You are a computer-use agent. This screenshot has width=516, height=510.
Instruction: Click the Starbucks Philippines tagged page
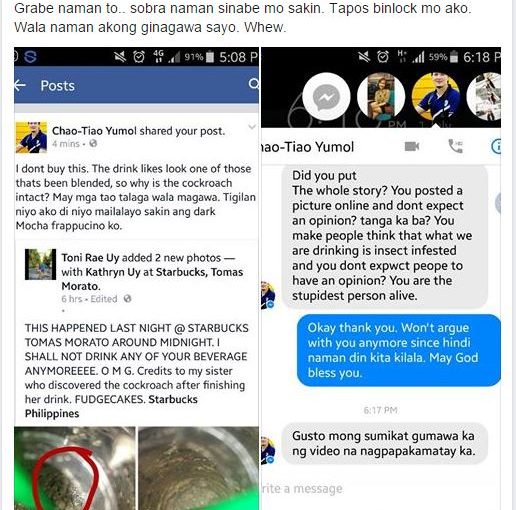pos(111,406)
